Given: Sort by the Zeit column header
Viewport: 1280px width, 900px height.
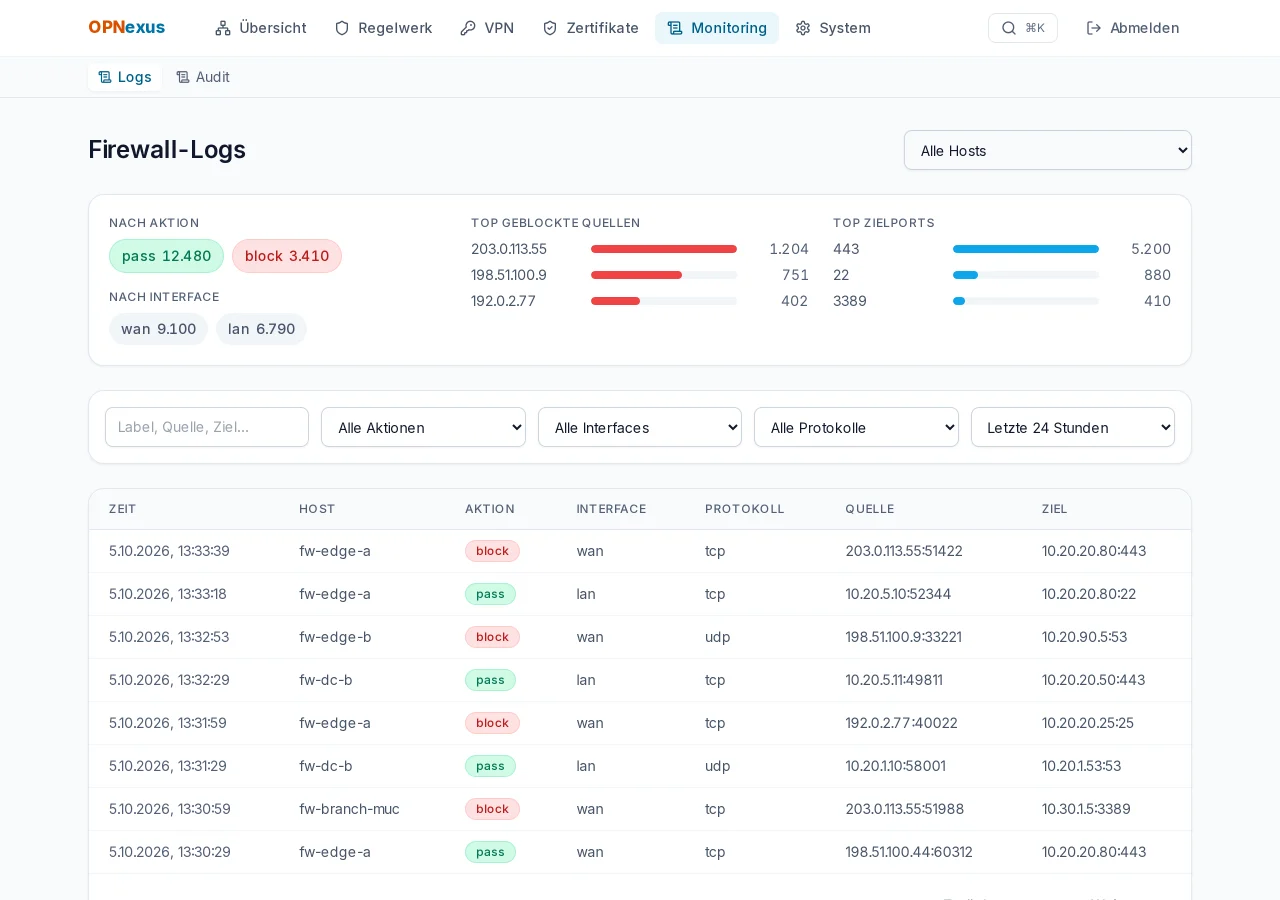Looking at the screenshot, I should point(123,509).
